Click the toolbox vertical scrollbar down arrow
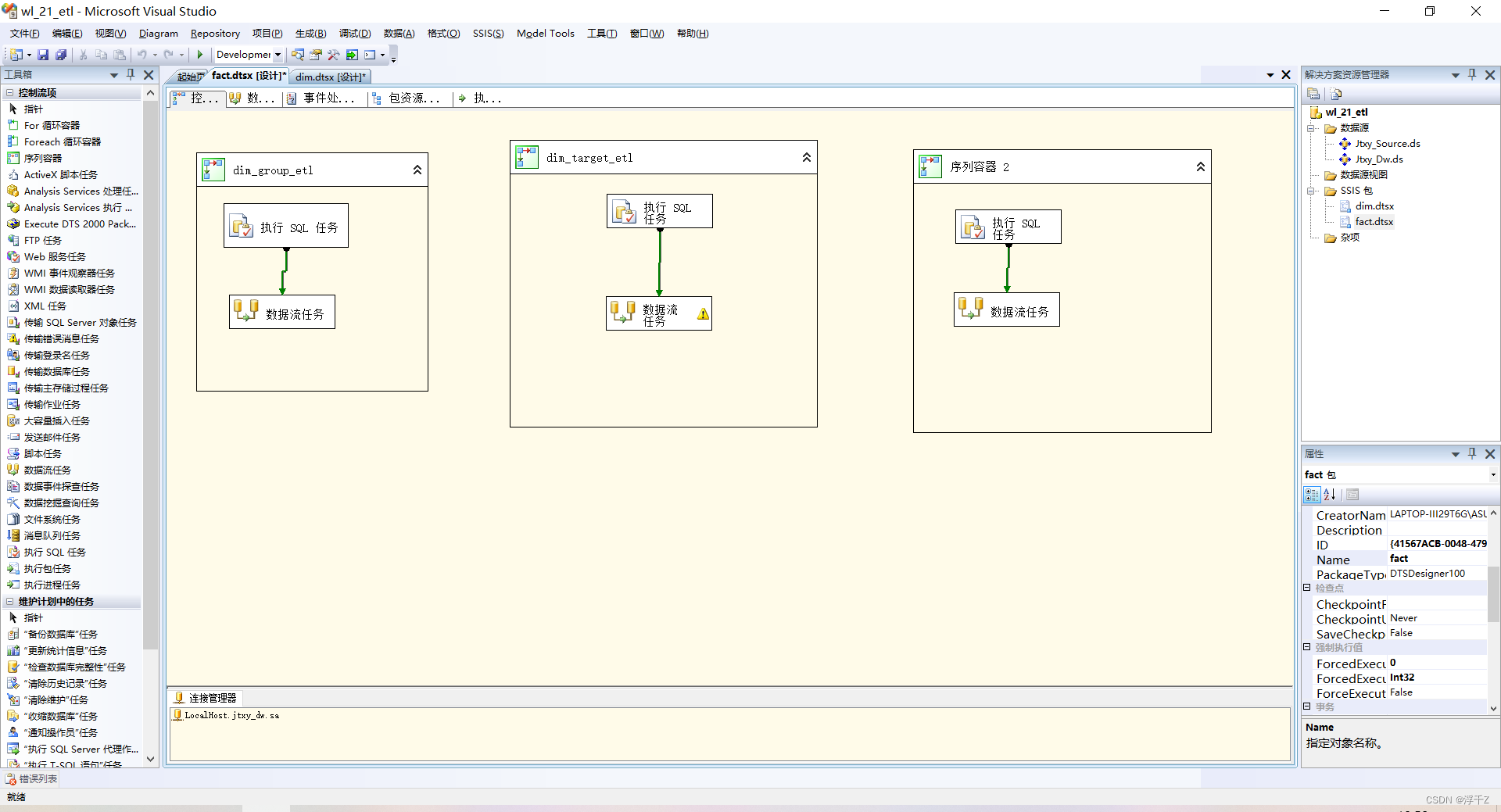The height and width of the screenshot is (812, 1501). click(150, 760)
